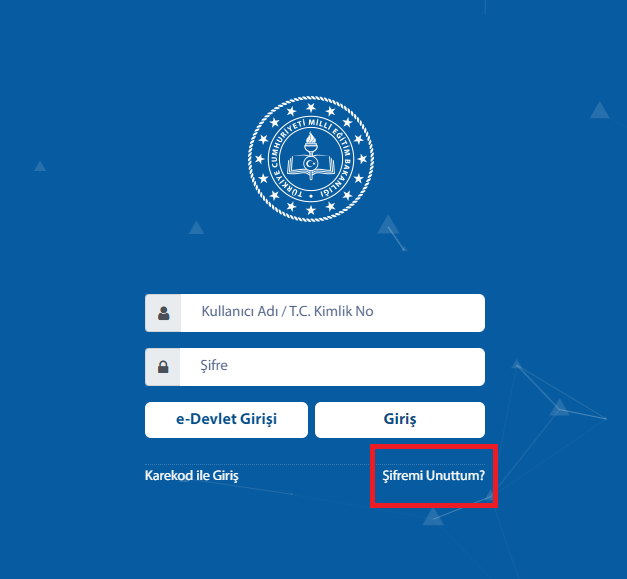Choose QR code login option
627x579 pixels.
(x=192, y=475)
